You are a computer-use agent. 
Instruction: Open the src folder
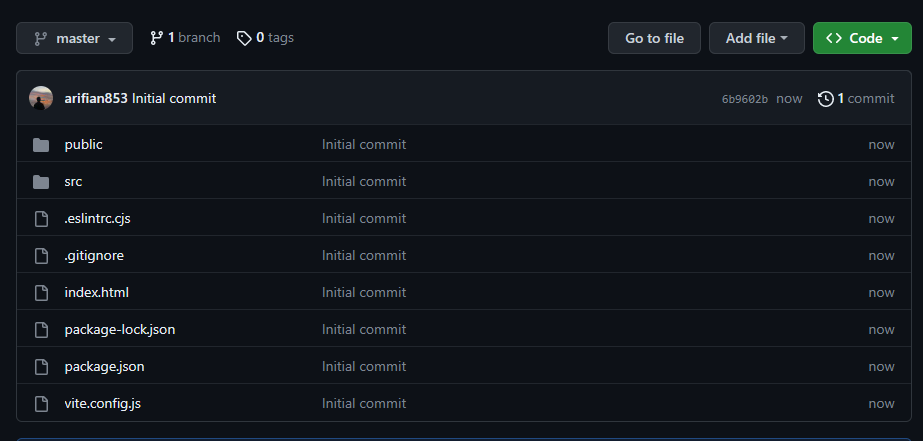[73, 181]
